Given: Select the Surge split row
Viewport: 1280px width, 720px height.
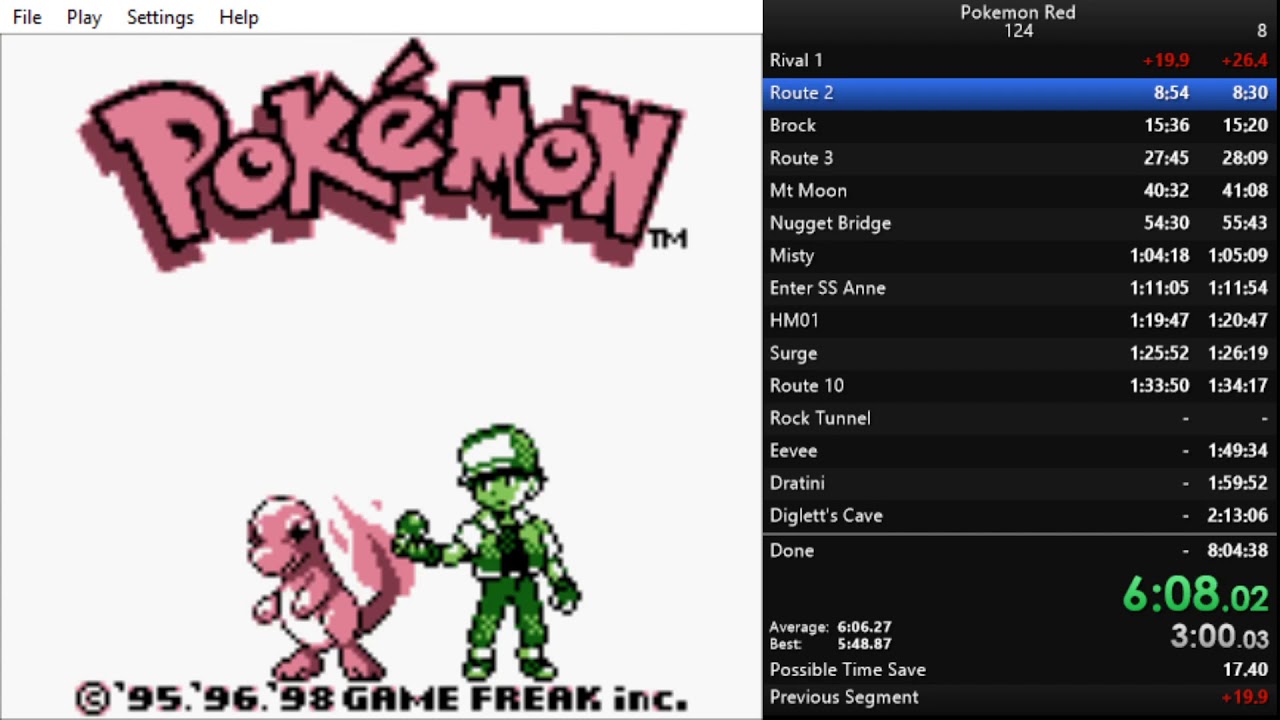Looking at the screenshot, I should click(x=1021, y=353).
